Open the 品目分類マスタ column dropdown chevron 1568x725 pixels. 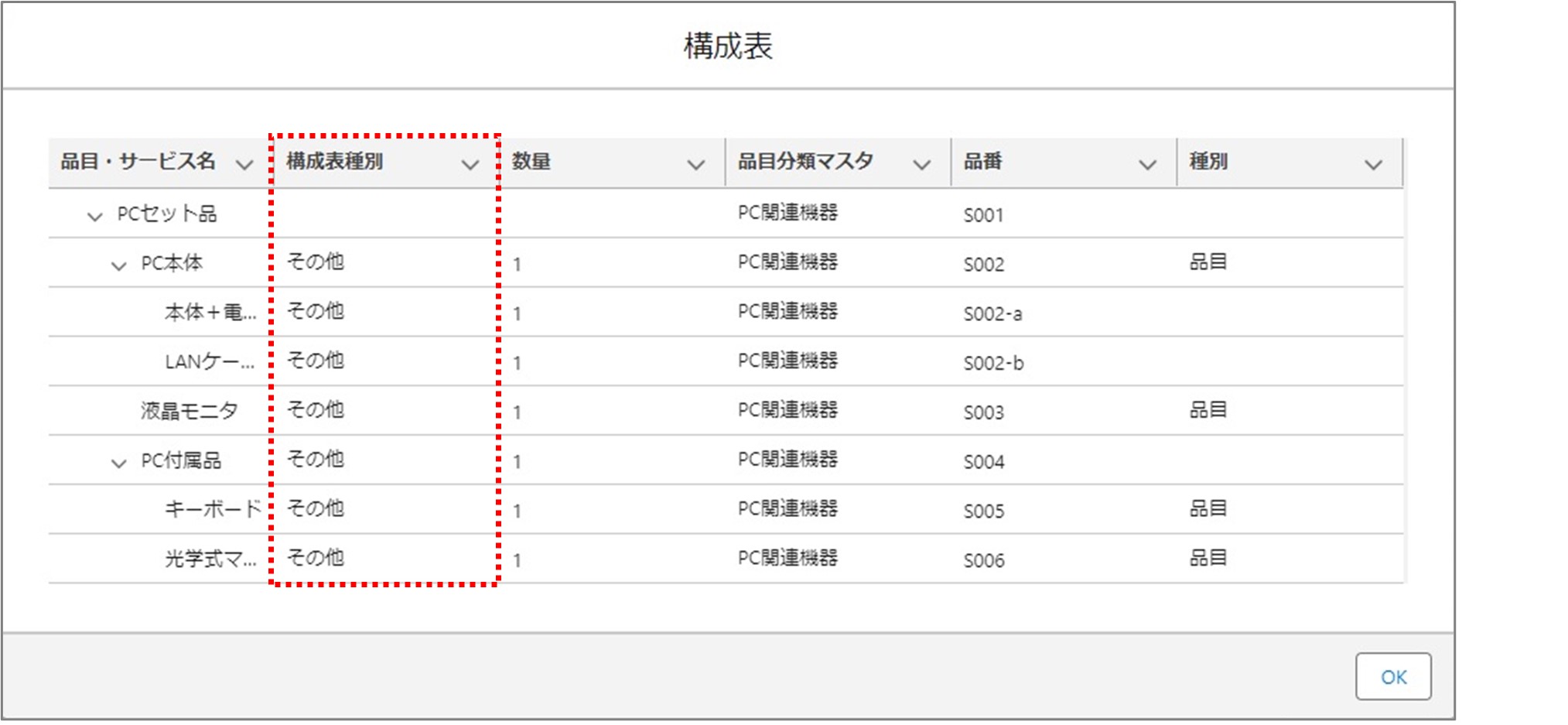click(921, 164)
